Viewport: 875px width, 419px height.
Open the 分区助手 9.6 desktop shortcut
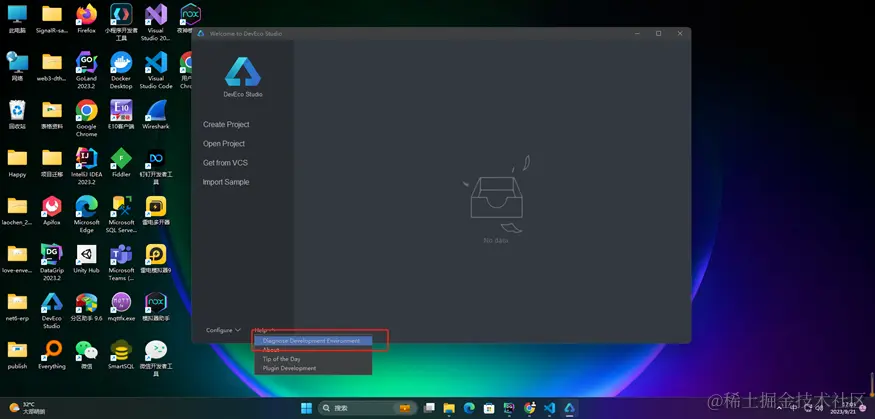[86, 307]
